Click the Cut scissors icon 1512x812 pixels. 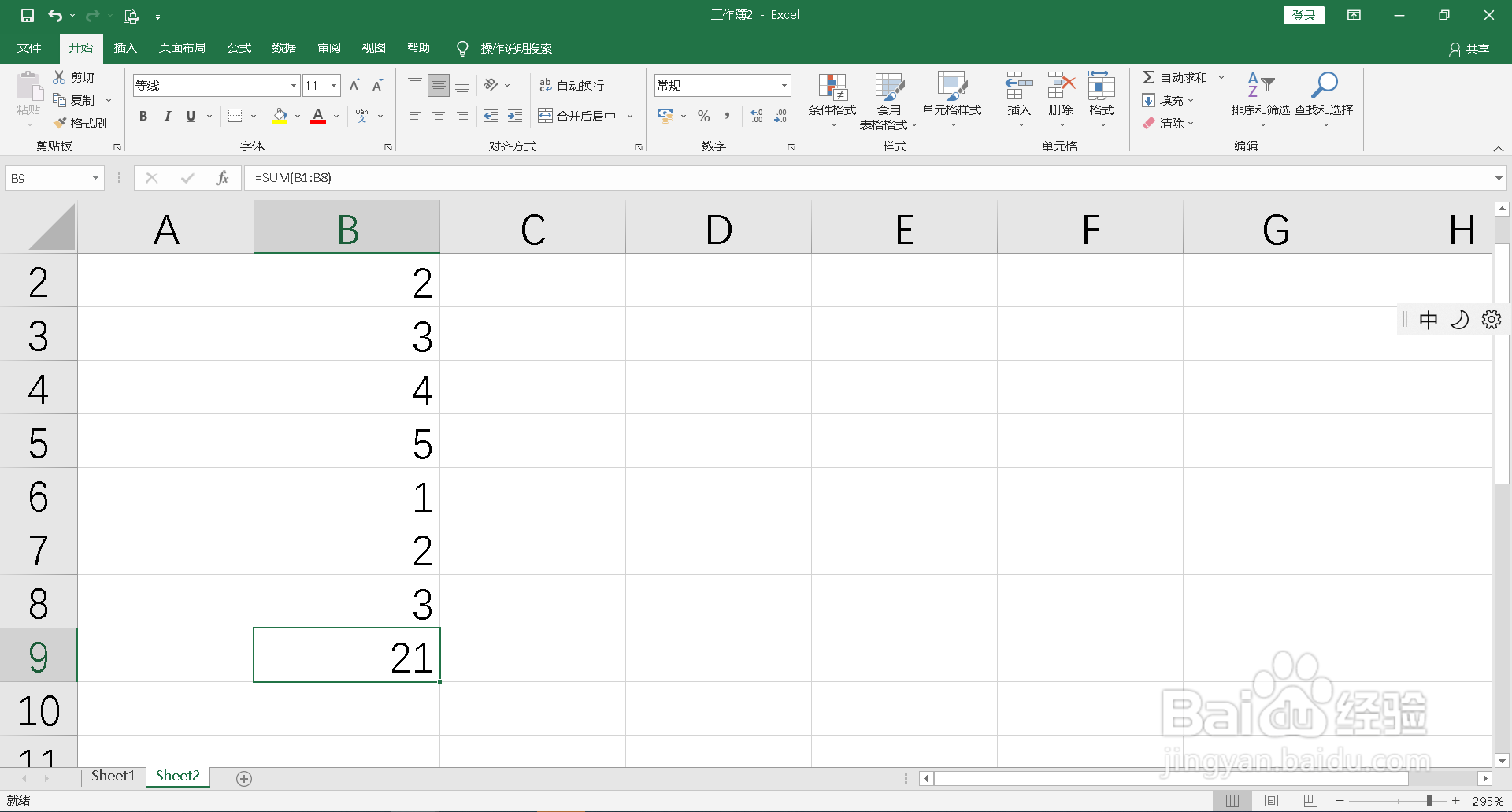pos(59,77)
